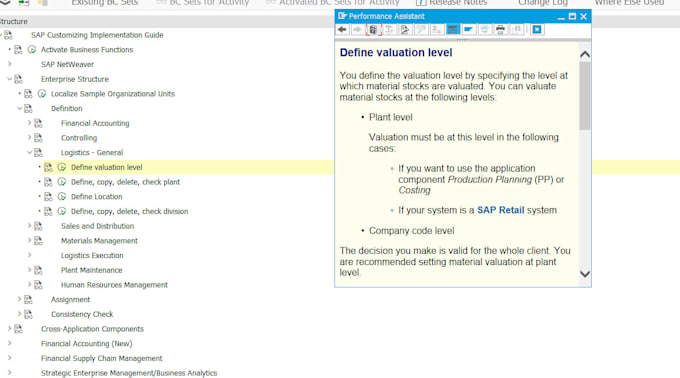Open the Release Notes button
The image size is (680, 378).
click(451, 3)
